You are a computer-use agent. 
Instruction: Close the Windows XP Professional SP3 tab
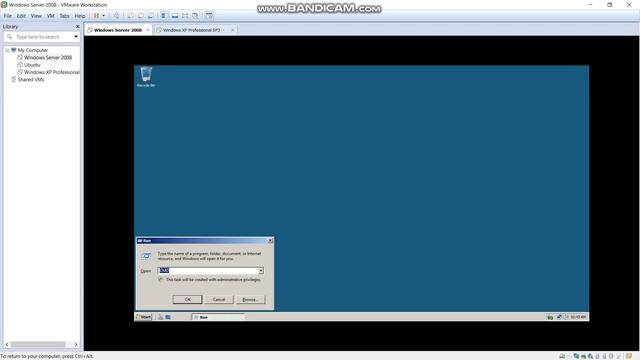(233, 30)
